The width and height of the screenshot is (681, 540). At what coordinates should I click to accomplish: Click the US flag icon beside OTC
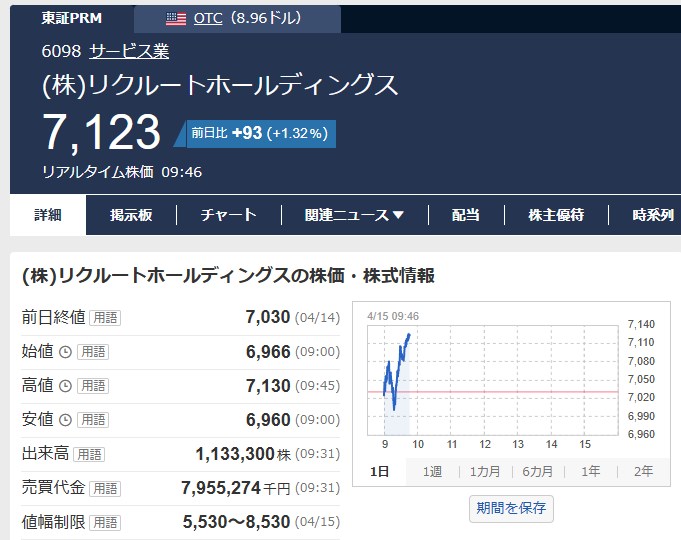[175, 19]
